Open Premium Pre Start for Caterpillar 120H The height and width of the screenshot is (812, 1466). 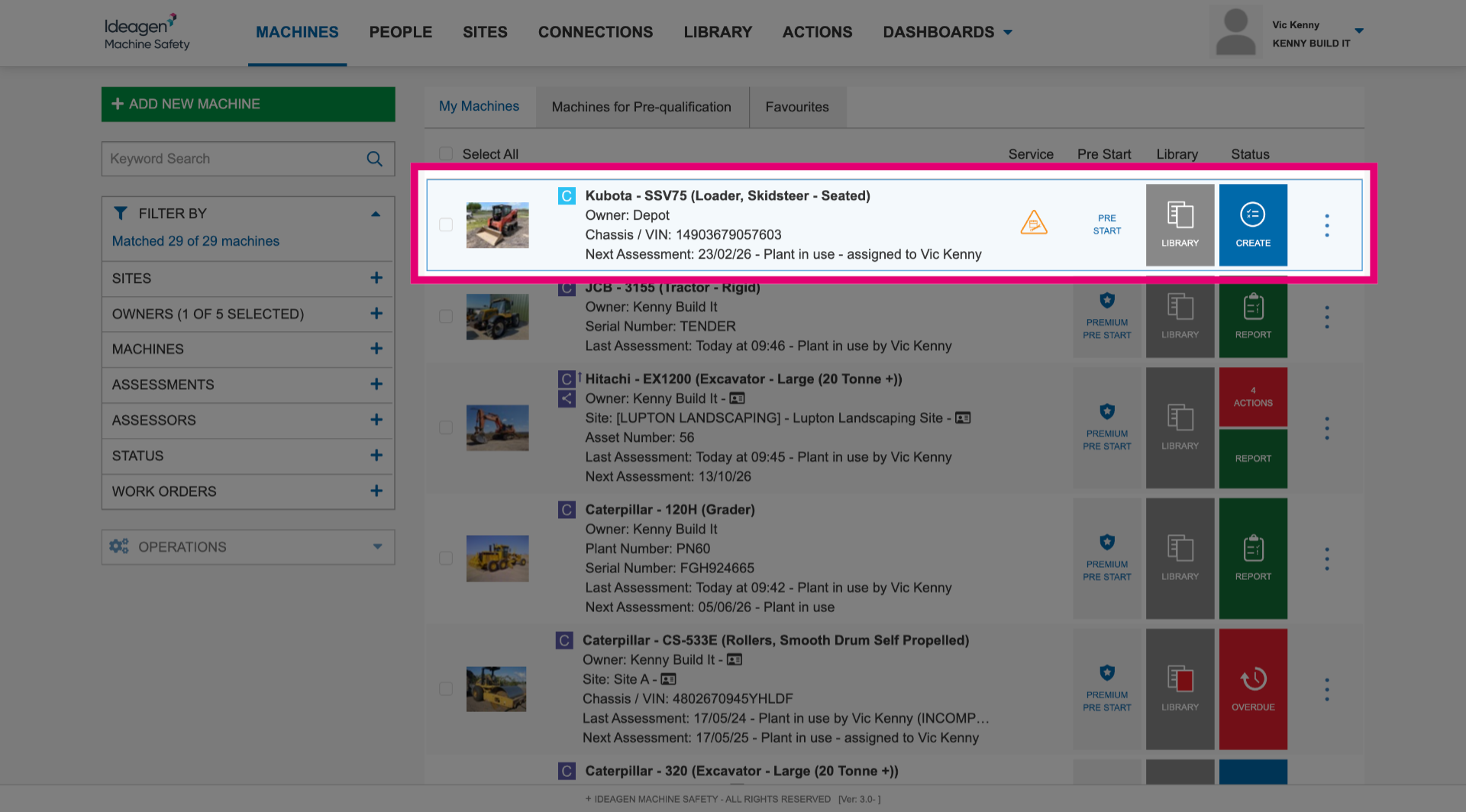coord(1107,559)
